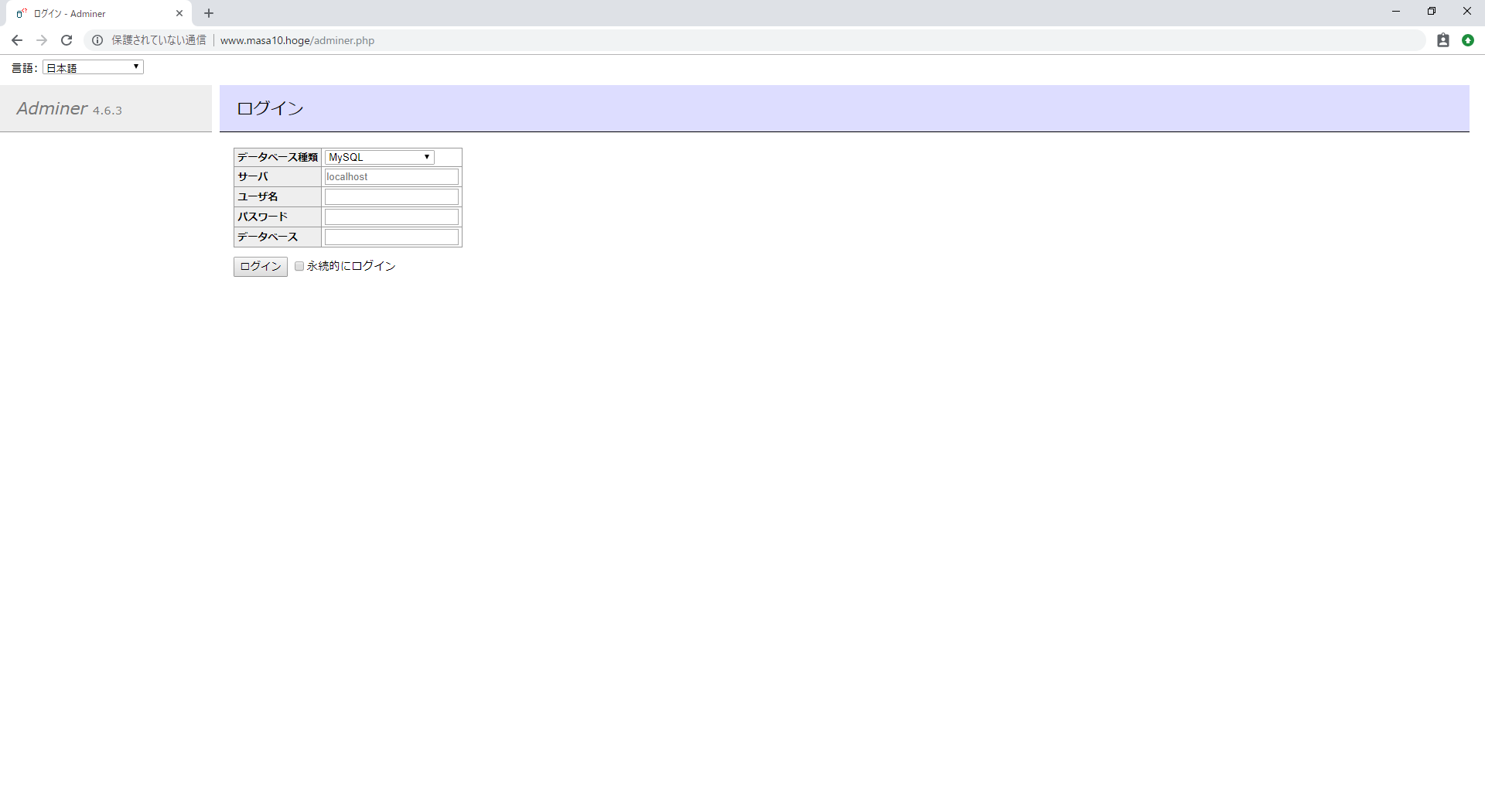Focus the サーバ localhost field

click(391, 177)
